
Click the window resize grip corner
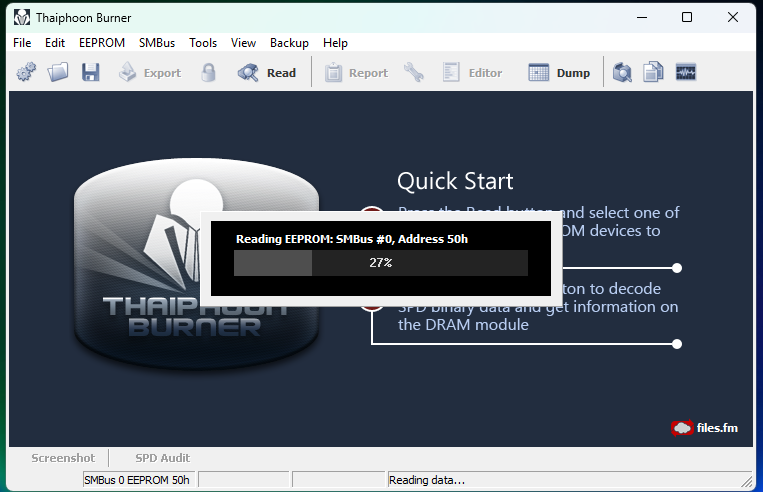click(x=746, y=481)
